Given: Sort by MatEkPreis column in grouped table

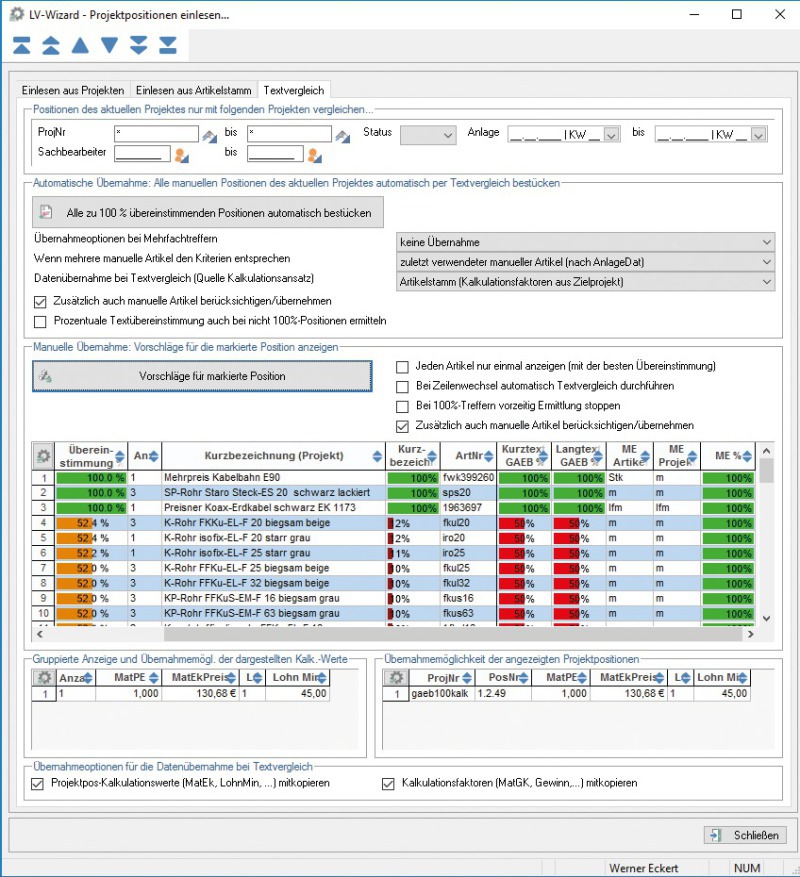Looking at the screenshot, I should click(231, 678).
